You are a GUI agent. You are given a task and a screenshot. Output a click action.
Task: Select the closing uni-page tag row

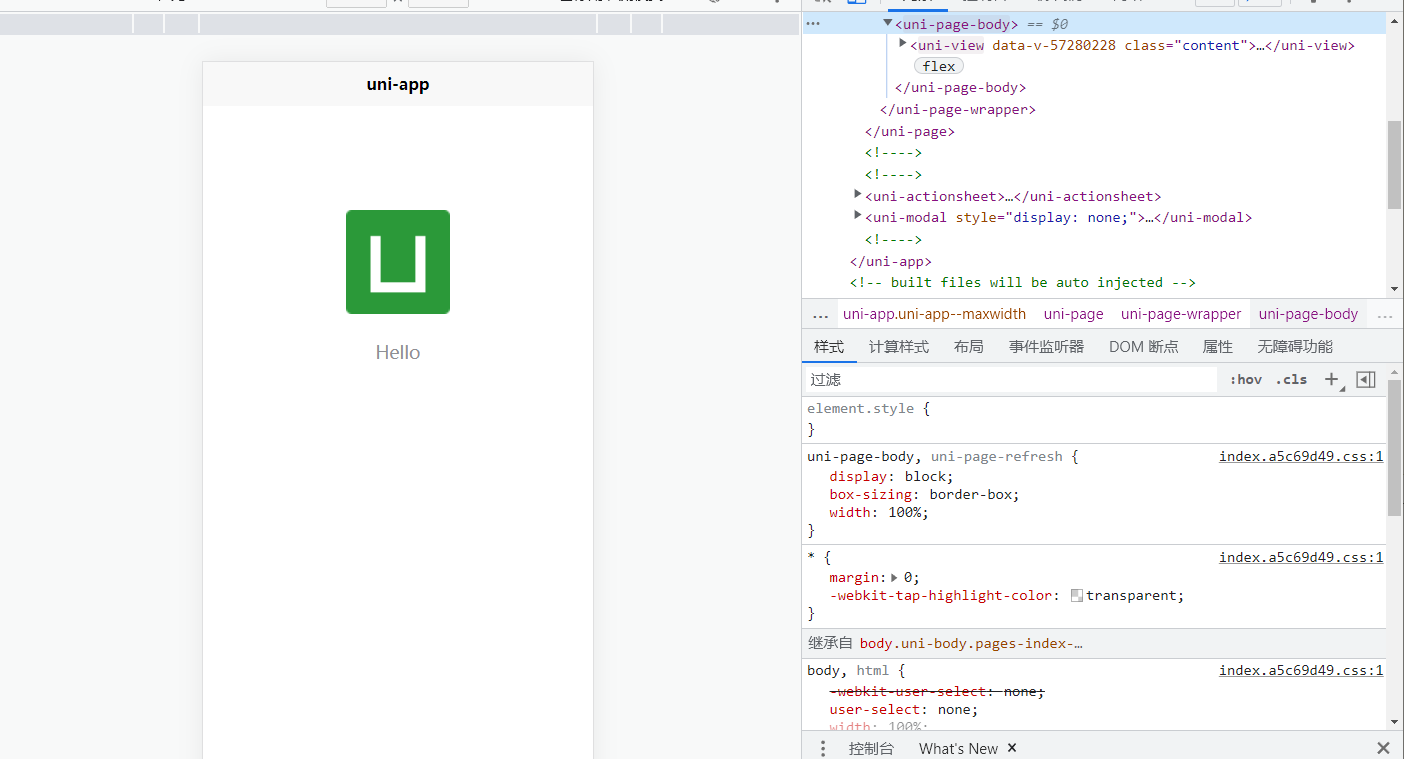909,131
